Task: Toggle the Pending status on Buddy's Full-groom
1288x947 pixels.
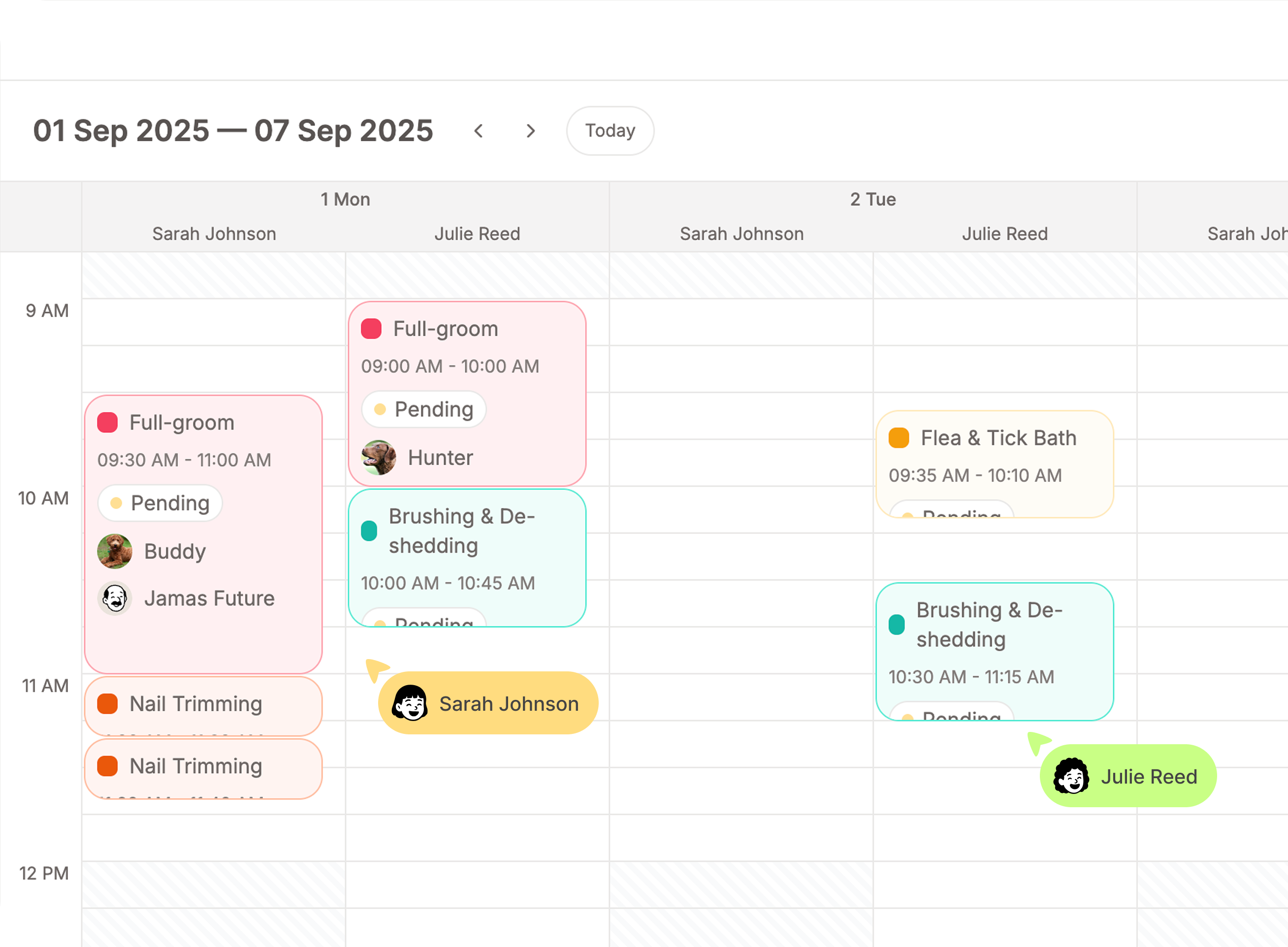Action: 160,503
